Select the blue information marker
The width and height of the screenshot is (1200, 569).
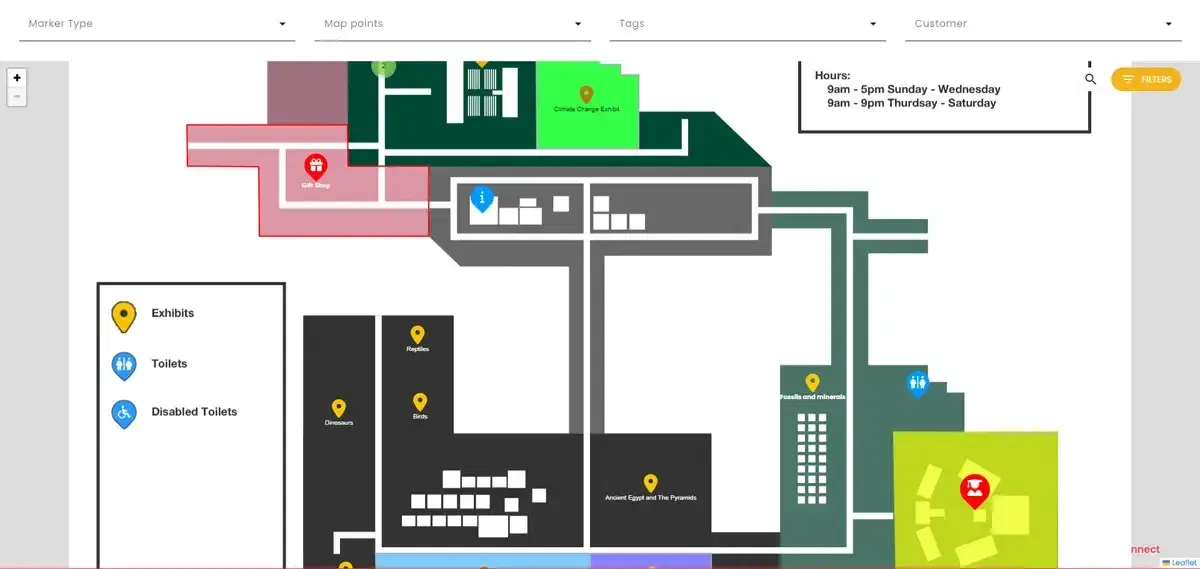coord(482,199)
